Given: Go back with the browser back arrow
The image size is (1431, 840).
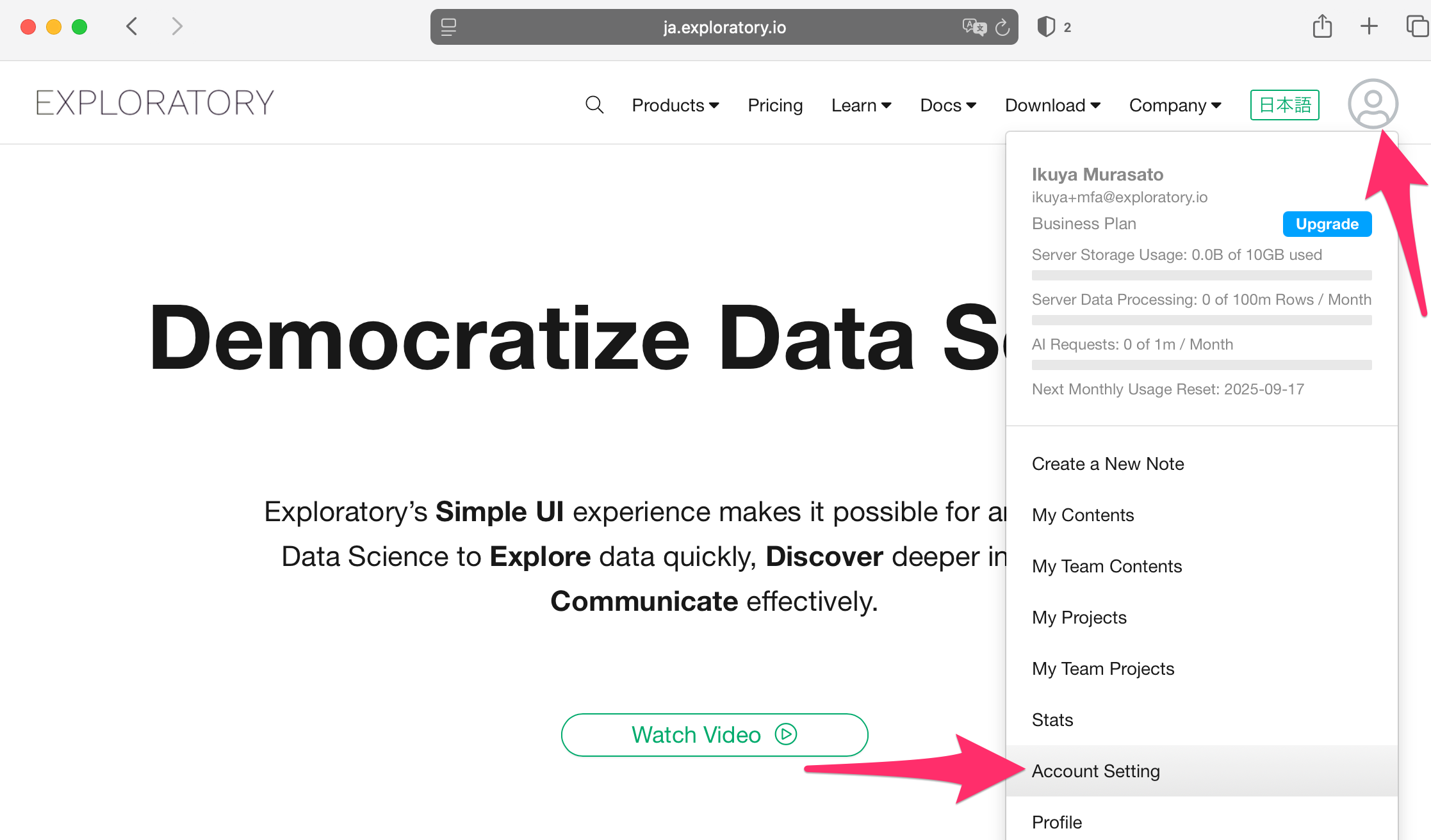Looking at the screenshot, I should [132, 26].
